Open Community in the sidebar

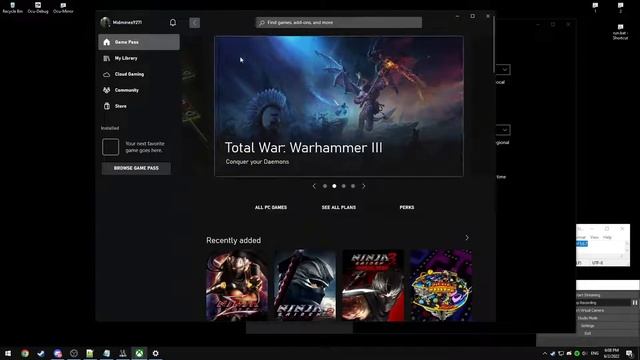(139, 90)
